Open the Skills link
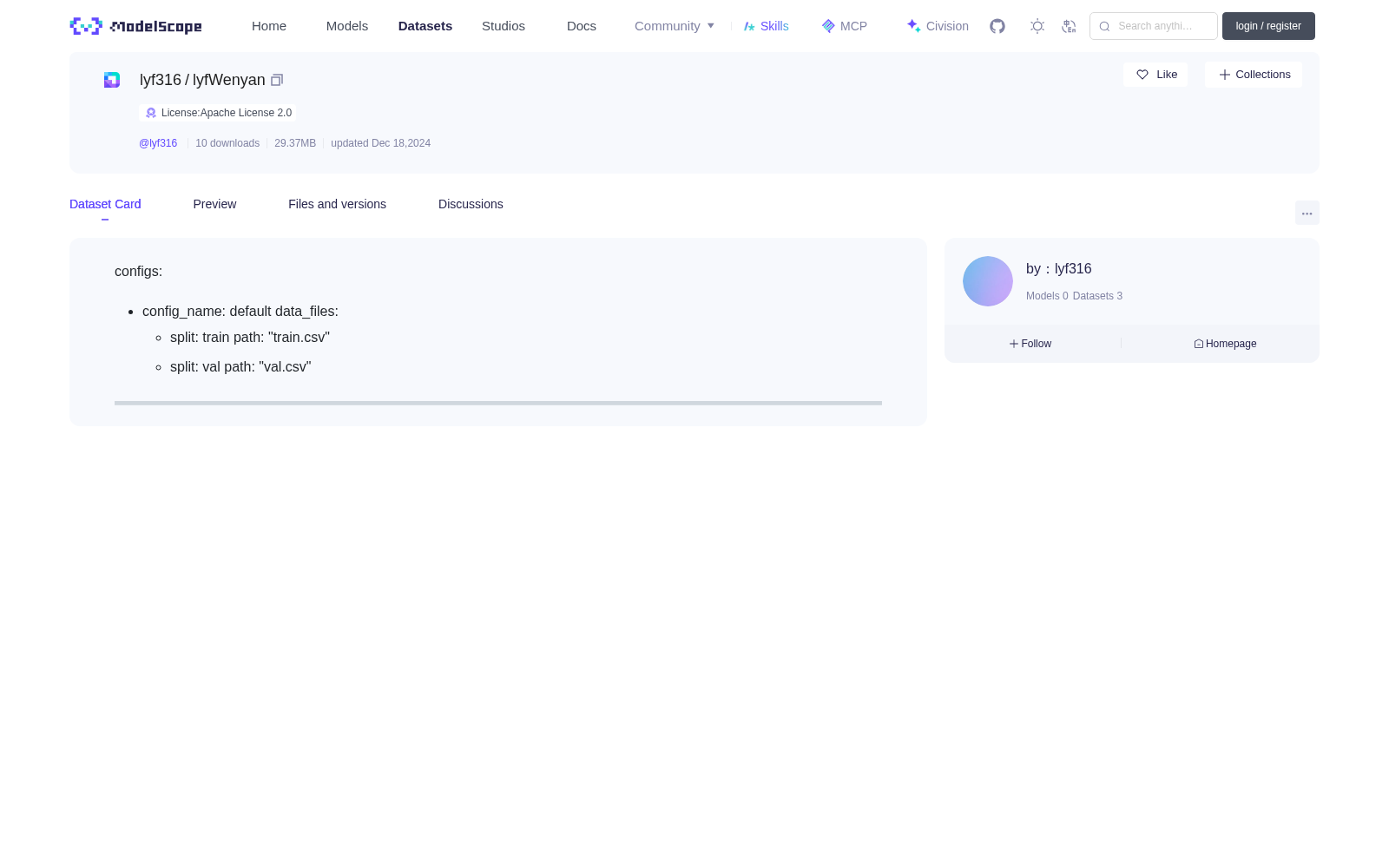The height and width of the screenshot is (868, 1389). (x=766, y=26)
